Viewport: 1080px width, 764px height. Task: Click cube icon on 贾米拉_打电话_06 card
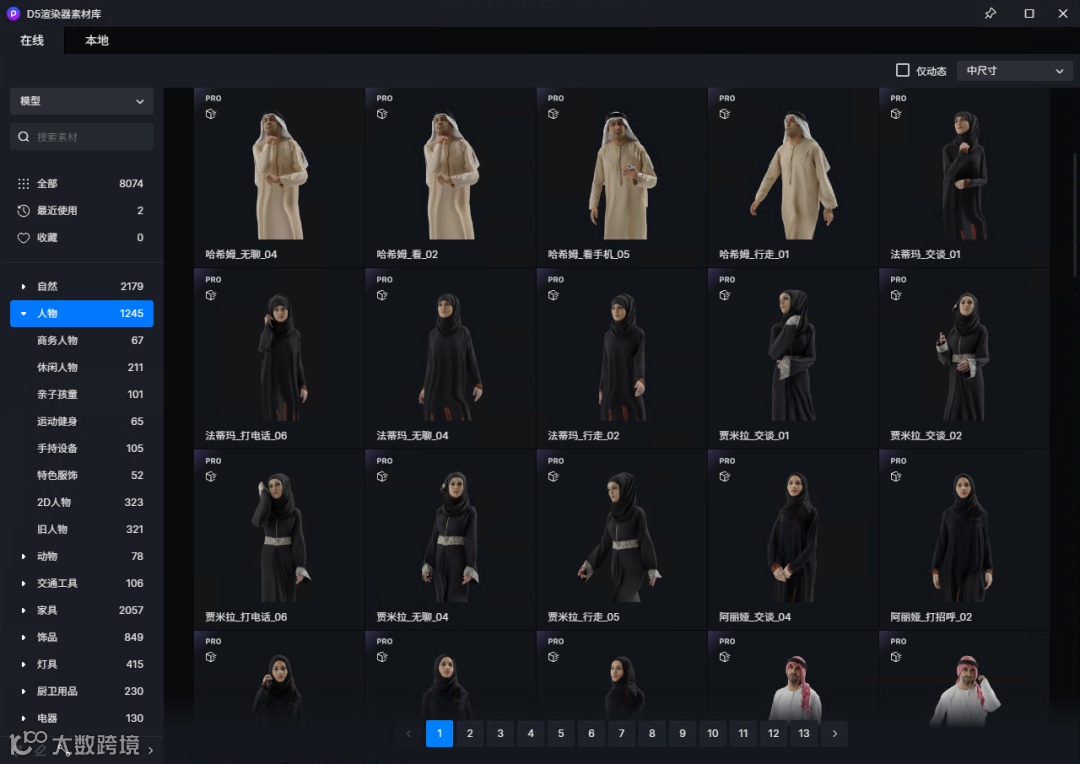[x=211, y=476]
